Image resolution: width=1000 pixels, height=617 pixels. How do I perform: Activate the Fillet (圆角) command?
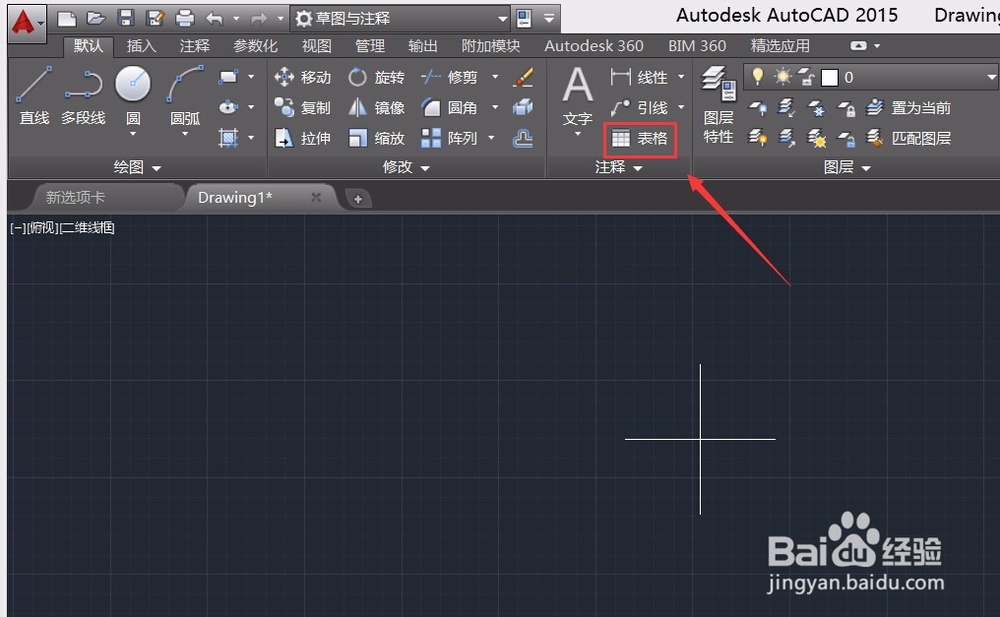tap(450, 108)
